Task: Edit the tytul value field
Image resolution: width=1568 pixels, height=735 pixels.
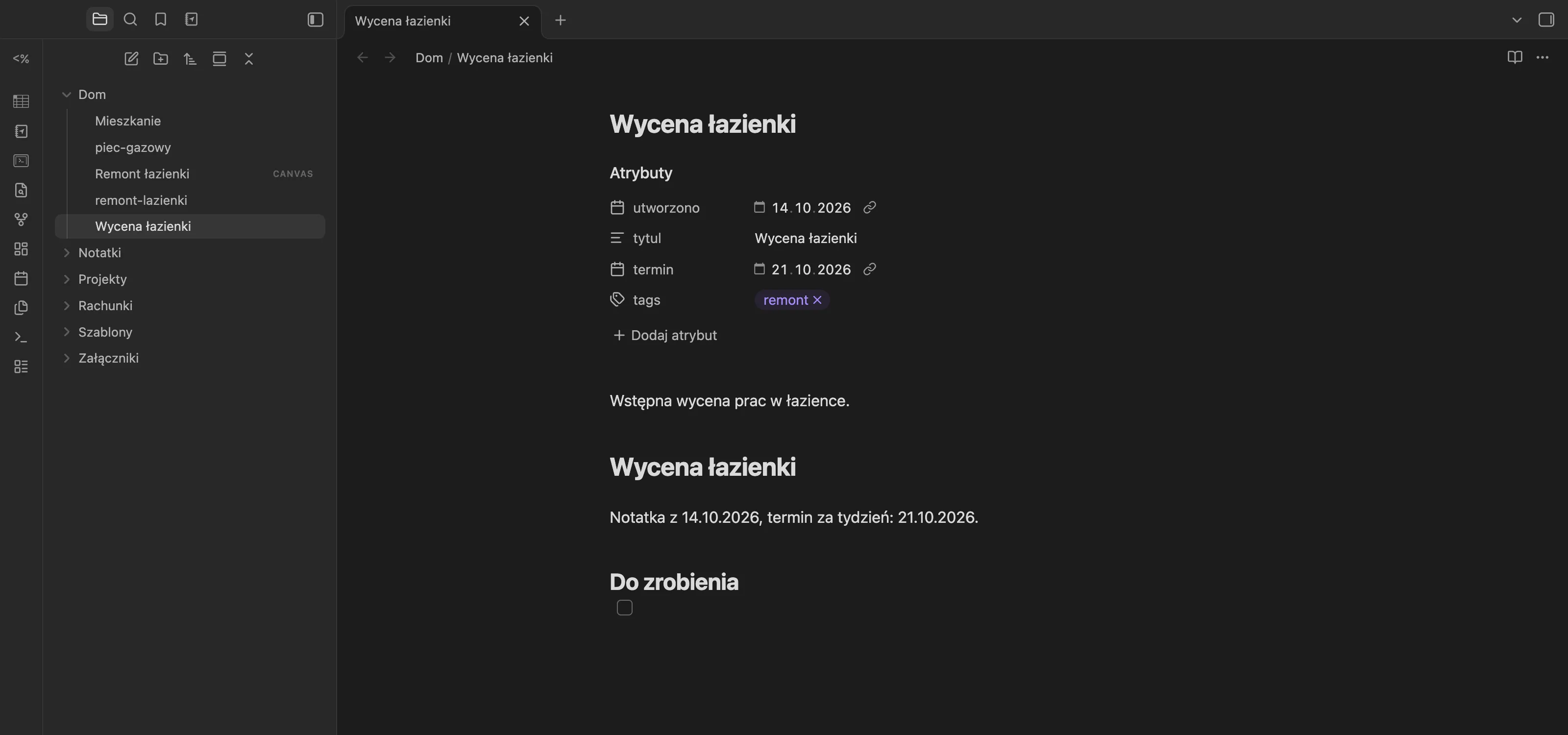Action: 806,239
